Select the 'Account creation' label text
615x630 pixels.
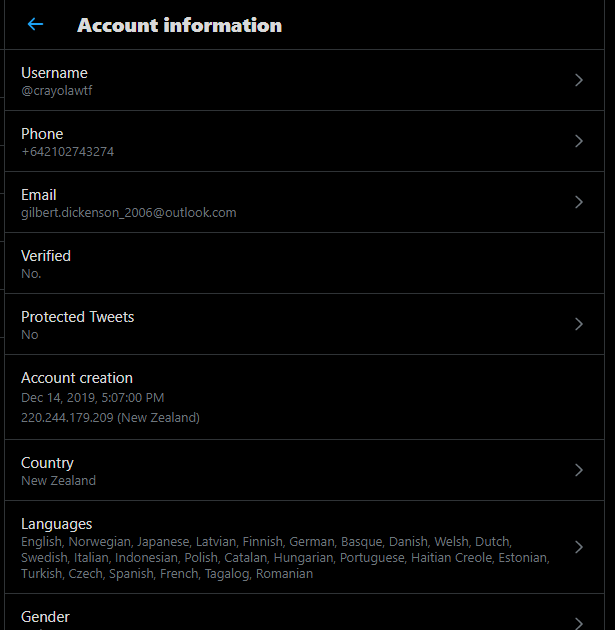77,378
